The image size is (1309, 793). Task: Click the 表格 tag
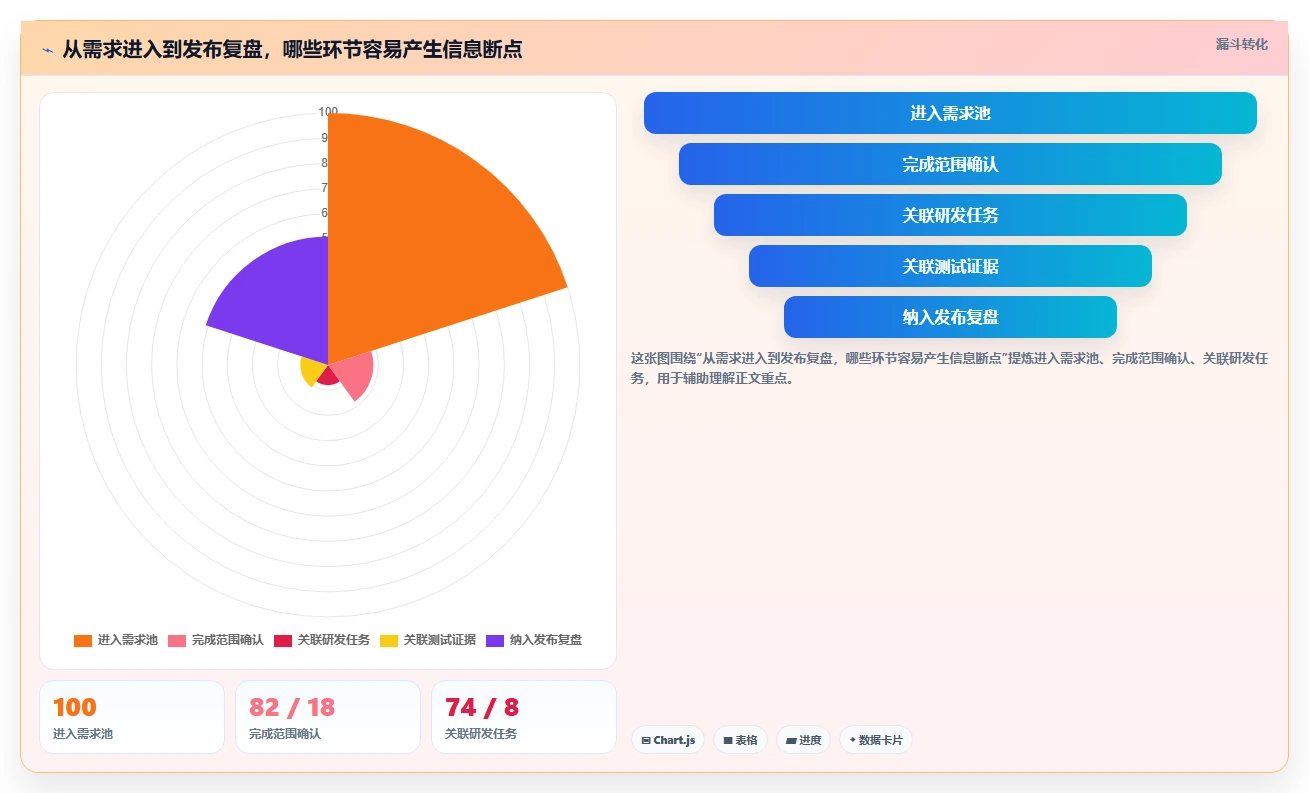[x=741, y=740]
